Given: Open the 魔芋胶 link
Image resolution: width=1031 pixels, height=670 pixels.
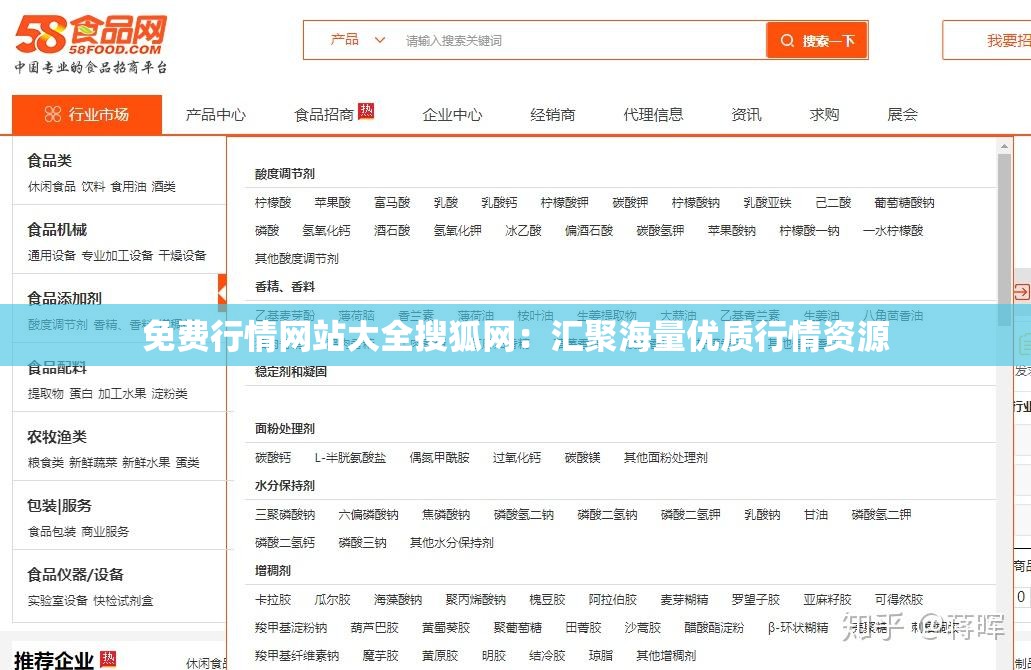Looking at the screenshot, I should tap(380, 656).
